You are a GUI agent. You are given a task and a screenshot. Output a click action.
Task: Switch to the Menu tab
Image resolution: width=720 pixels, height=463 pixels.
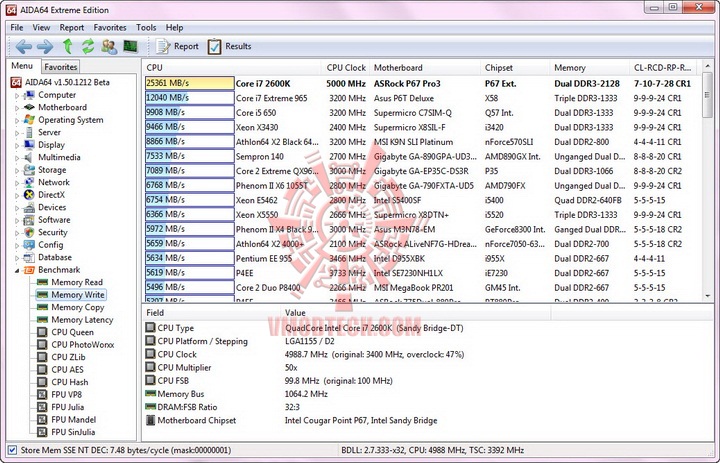click(22, 66)
